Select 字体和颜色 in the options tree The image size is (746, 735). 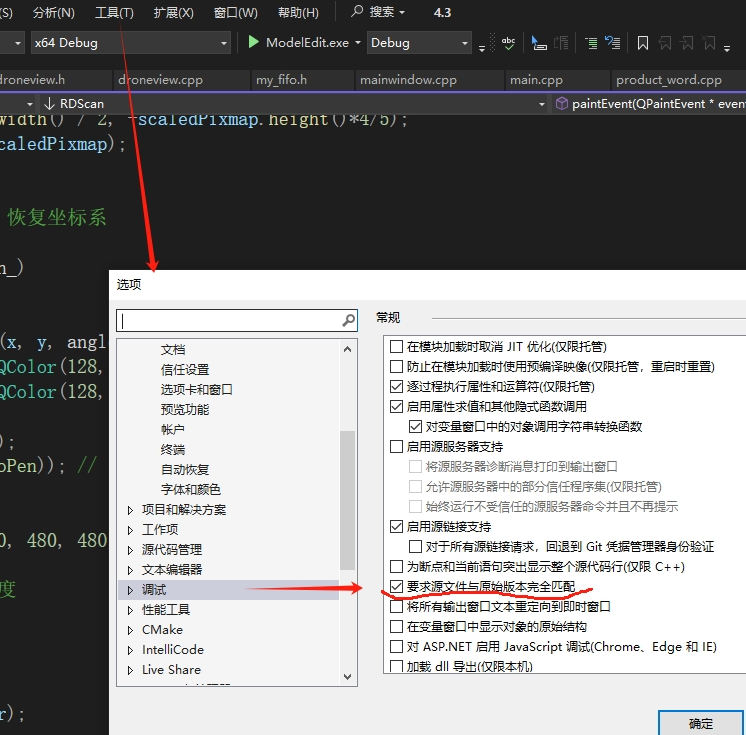(190, 489)
